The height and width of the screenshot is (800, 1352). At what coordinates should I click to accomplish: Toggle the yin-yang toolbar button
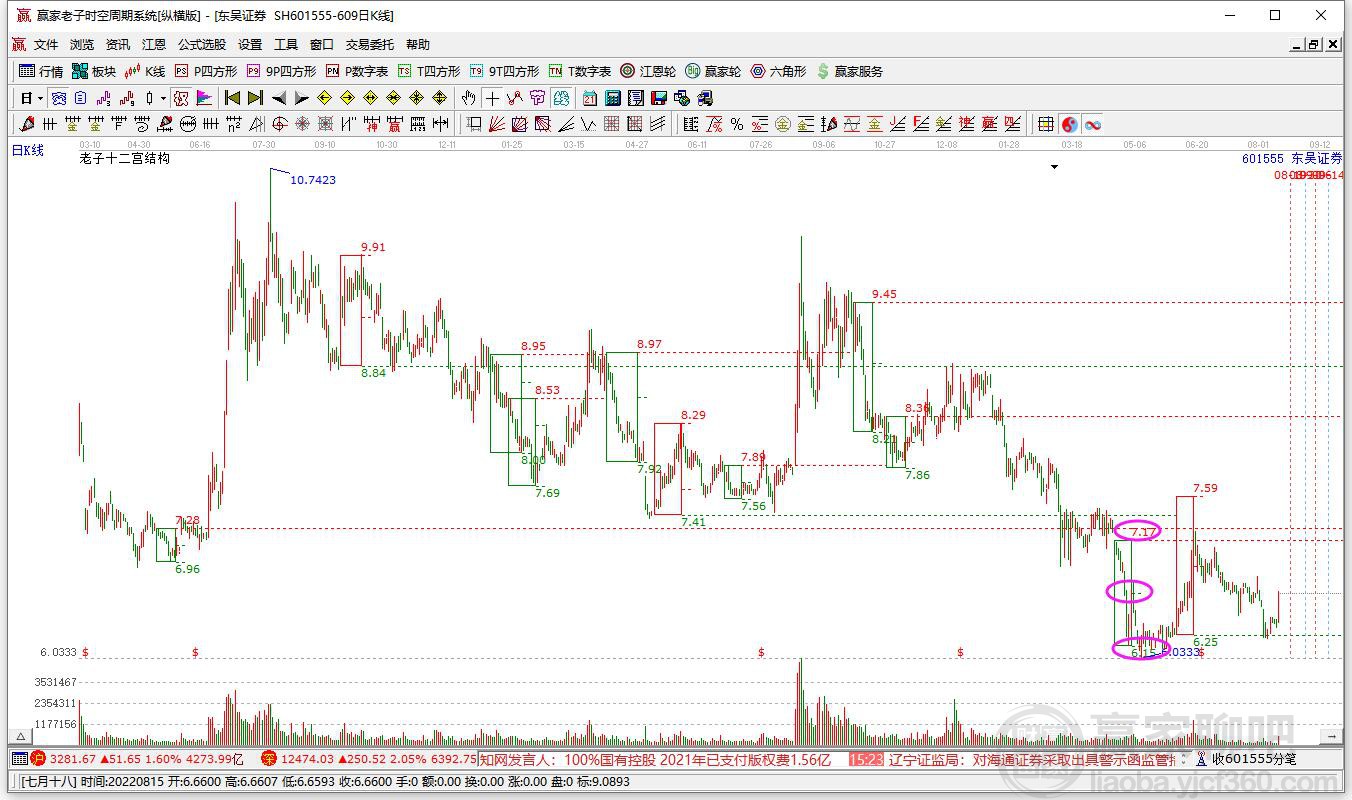coord(1069,124)
